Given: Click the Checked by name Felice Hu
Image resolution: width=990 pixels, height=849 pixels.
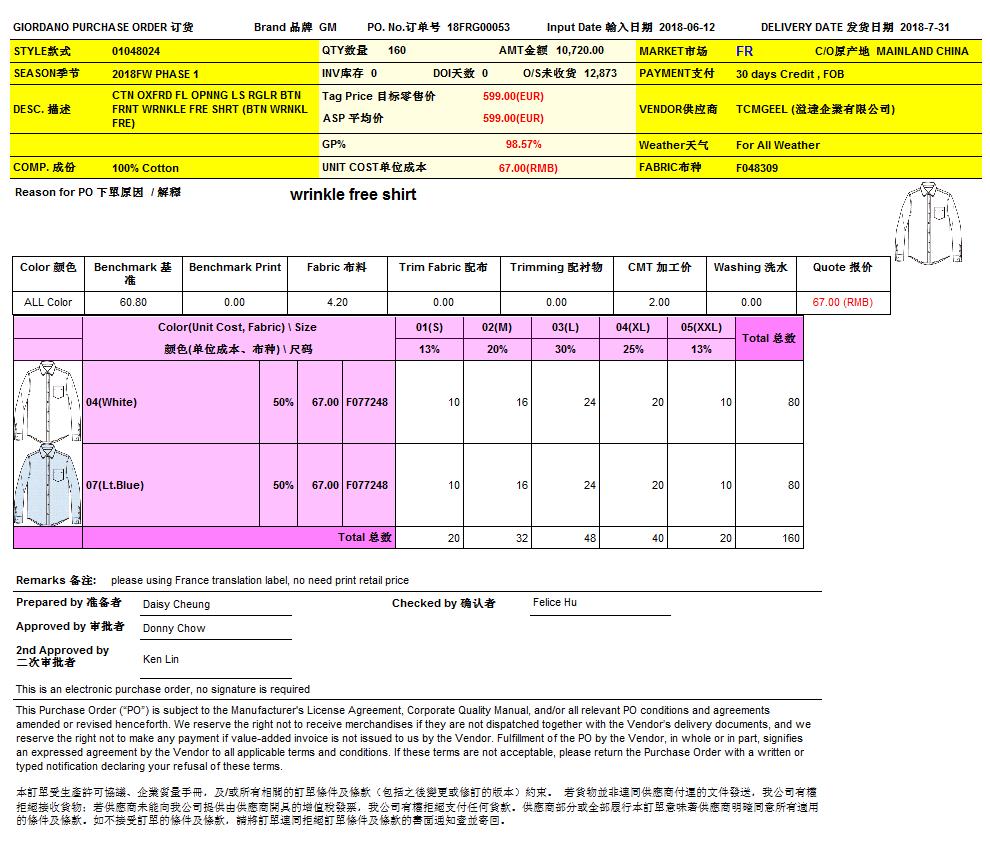Looking at the screenshot, I should point(554,603).
